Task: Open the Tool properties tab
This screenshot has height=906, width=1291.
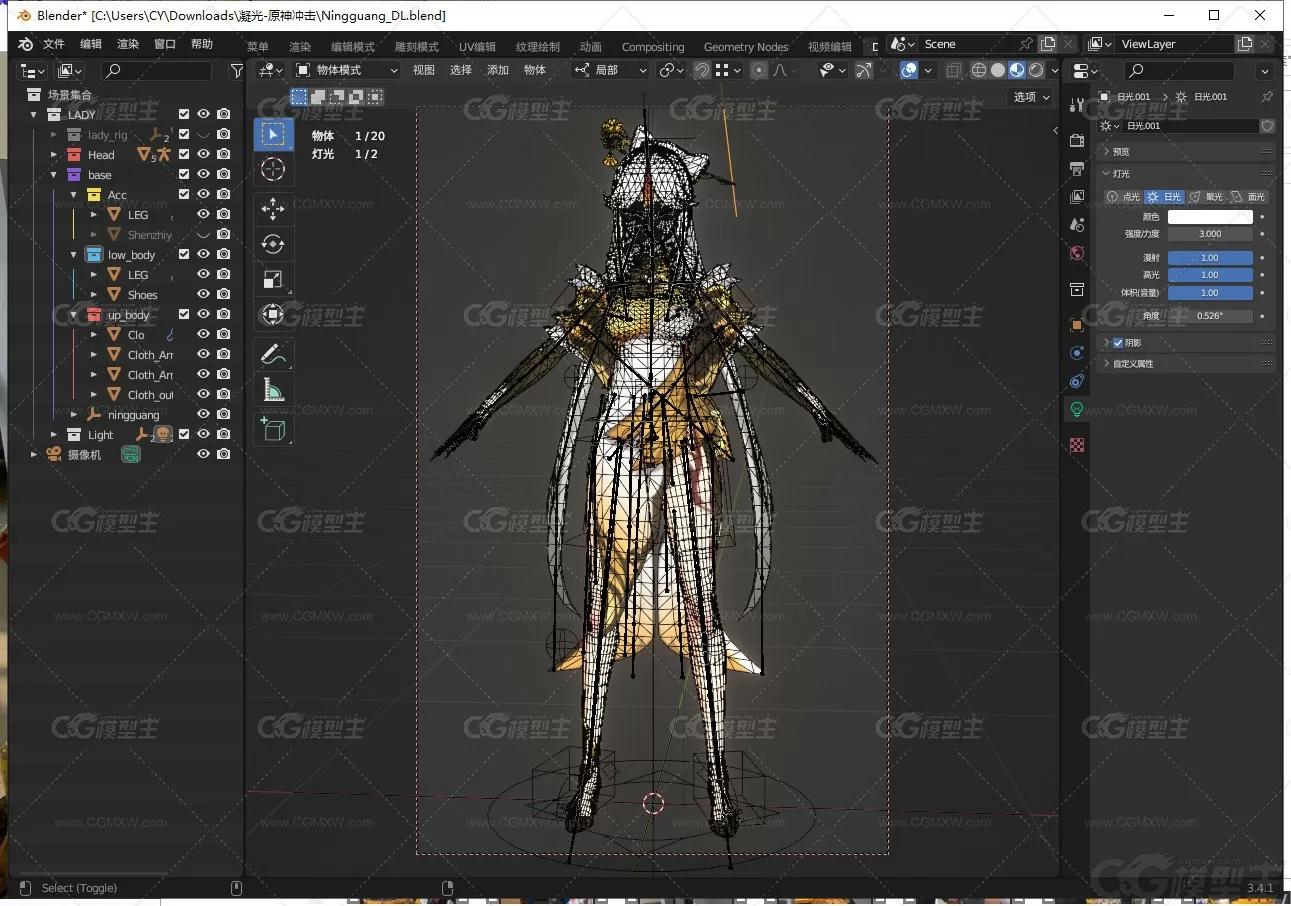Action: (x=1077, y=107)
